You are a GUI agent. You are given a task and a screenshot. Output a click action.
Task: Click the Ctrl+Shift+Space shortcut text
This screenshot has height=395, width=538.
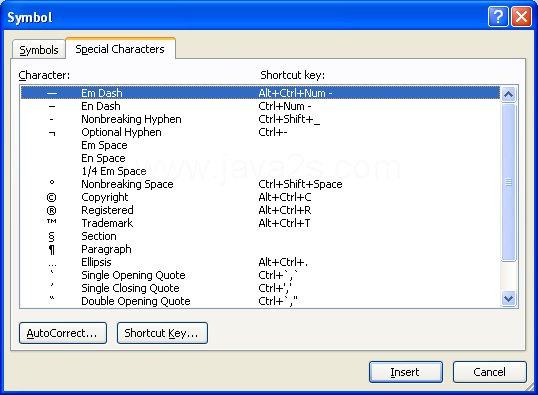pos(300,184)
